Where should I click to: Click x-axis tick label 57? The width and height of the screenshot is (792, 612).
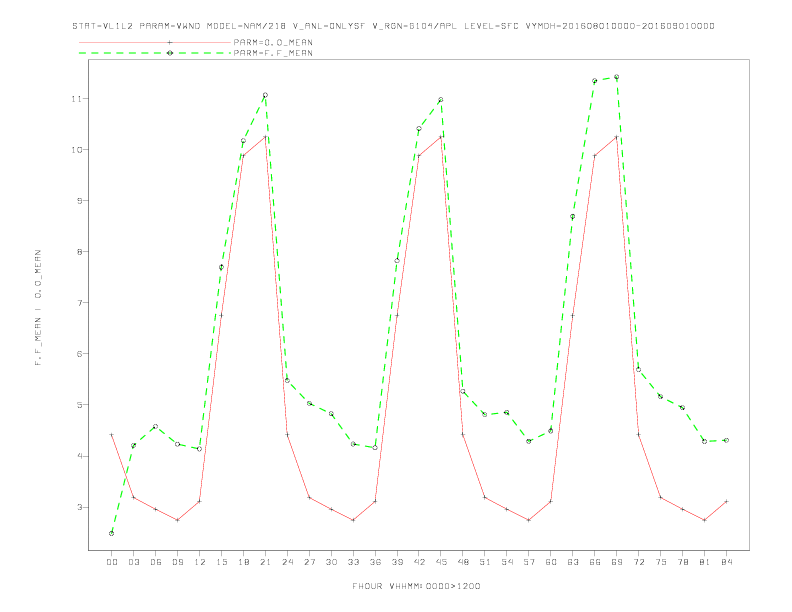(529, 562)
